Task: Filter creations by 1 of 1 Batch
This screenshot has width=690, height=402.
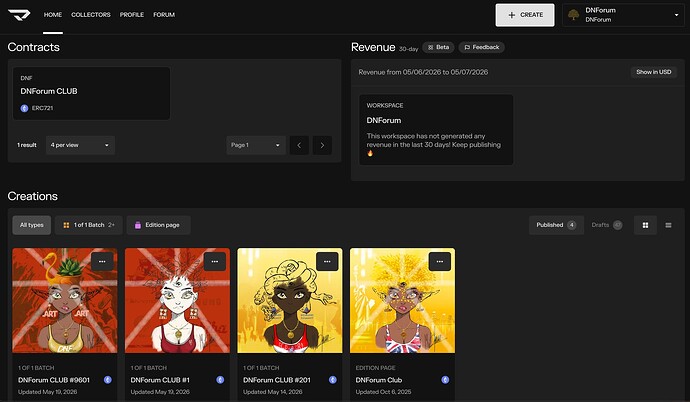Action: 89,225
